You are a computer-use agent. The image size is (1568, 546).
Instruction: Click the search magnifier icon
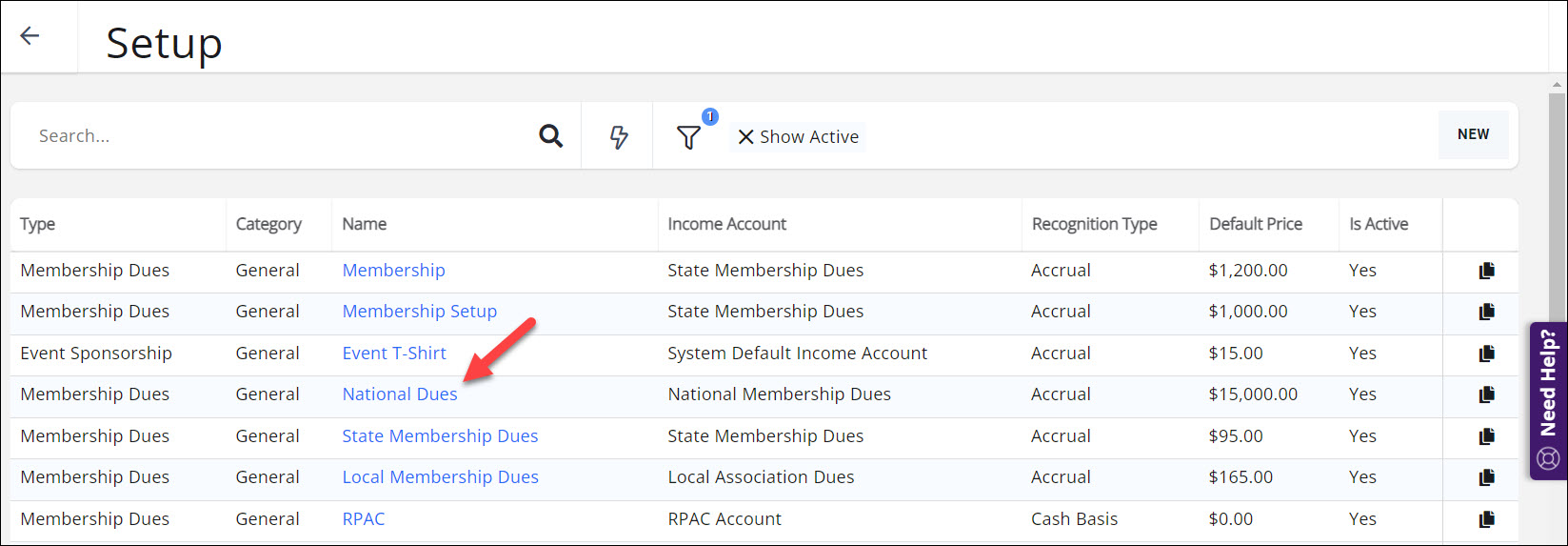coord(550,136)
